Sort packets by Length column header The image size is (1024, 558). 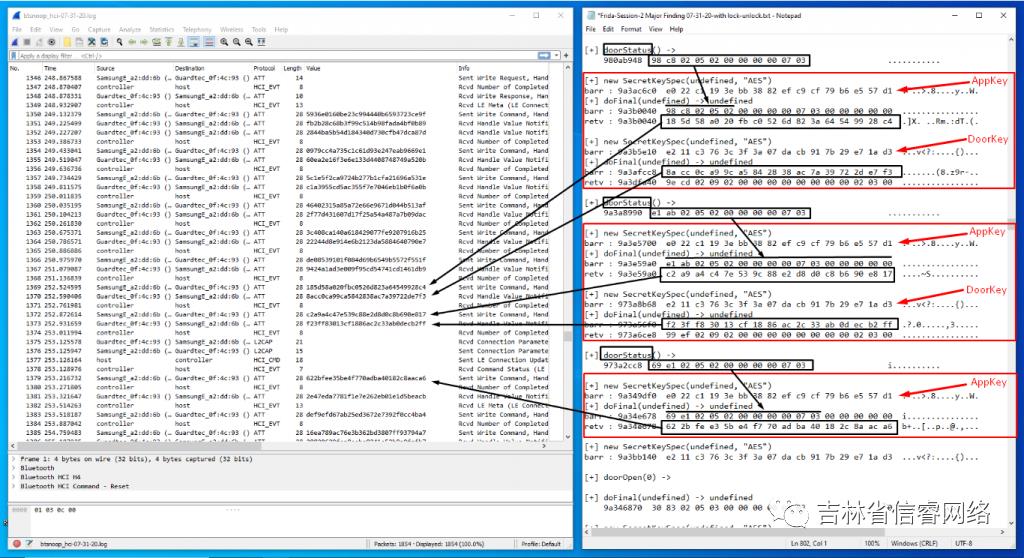tap(293, 68)
